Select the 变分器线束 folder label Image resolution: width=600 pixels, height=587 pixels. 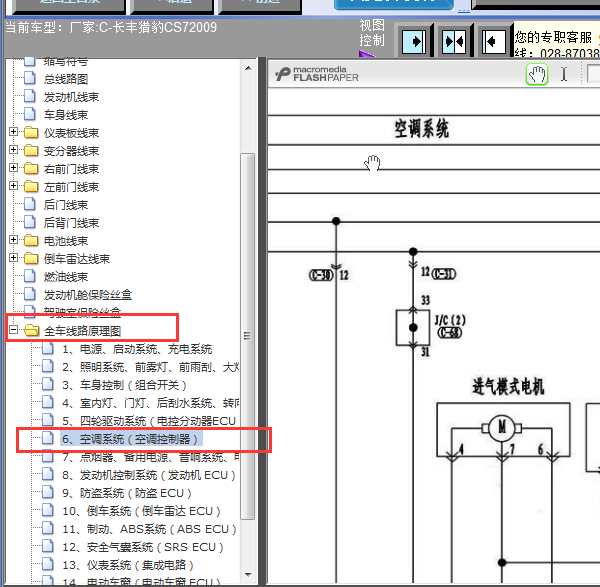[71, 151]
